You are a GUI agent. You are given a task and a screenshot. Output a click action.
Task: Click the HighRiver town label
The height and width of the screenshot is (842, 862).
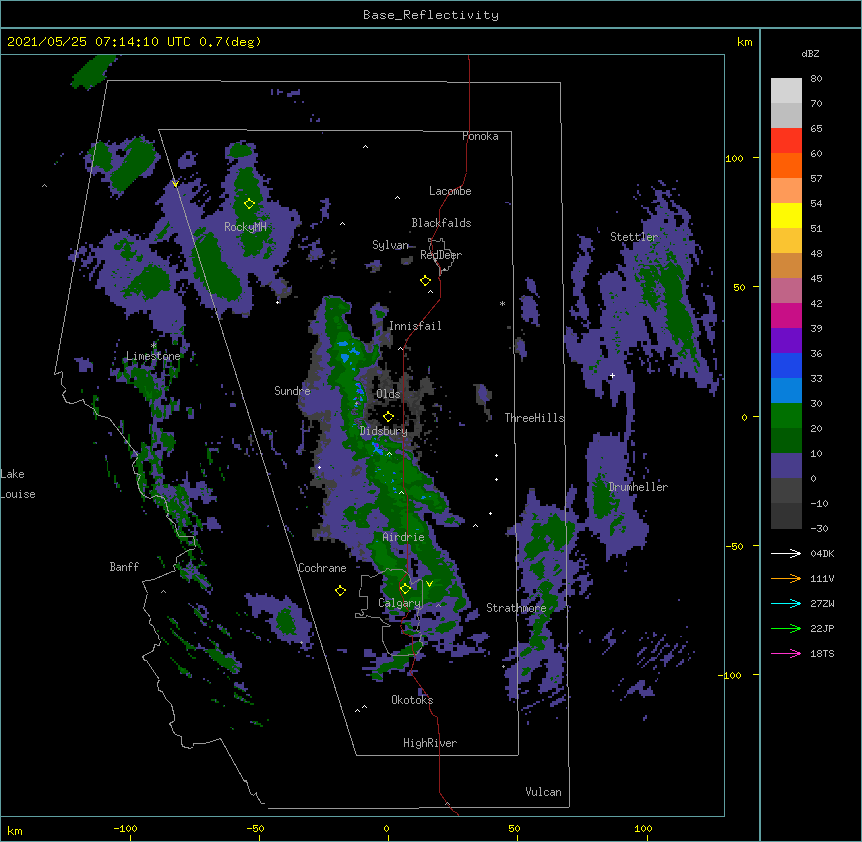[430, 743]
